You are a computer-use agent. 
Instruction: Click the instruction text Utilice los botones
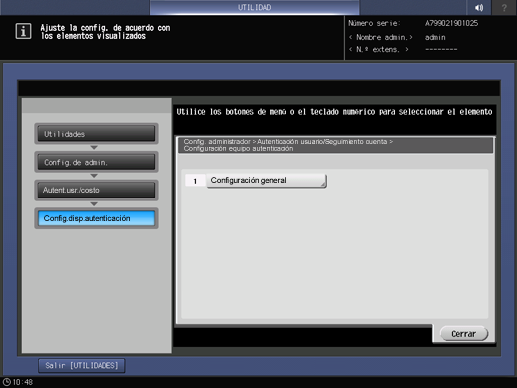click(x=334, y=112)
